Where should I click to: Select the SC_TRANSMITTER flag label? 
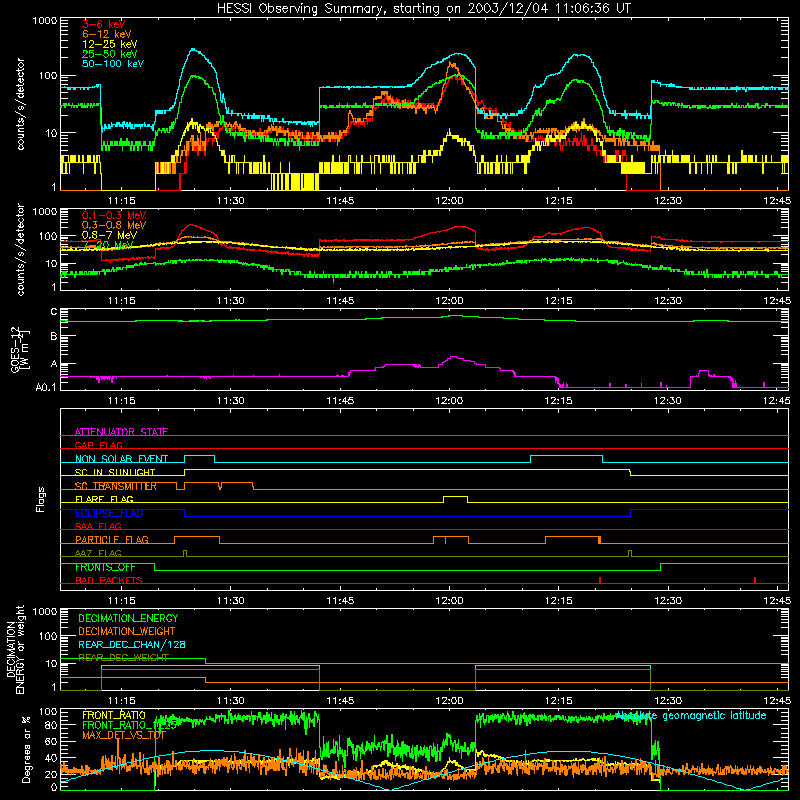116,486
